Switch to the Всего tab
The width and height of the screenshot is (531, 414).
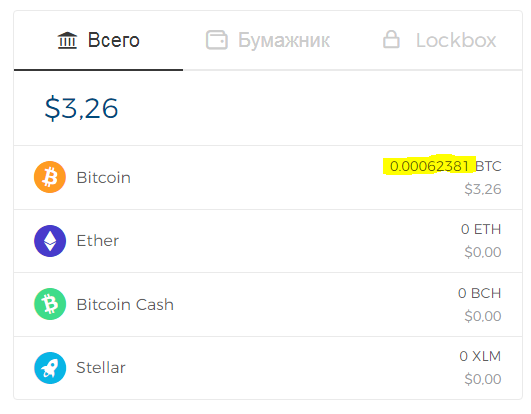point(99,40)
